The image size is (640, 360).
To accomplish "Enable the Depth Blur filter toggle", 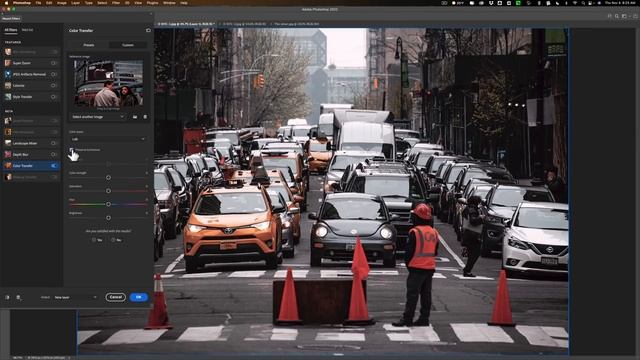I will tap(54, 154).
